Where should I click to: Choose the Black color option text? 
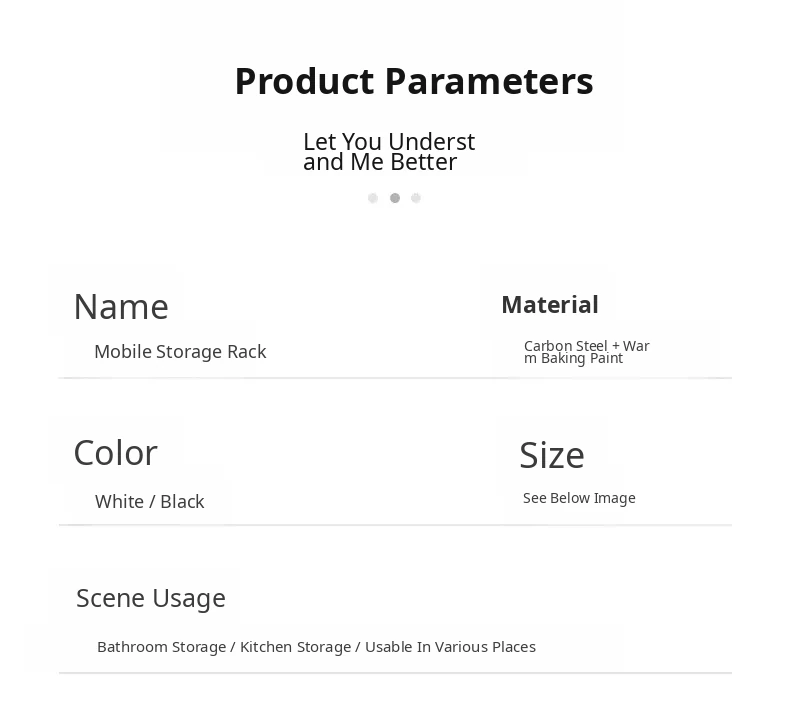click(182, 501)
